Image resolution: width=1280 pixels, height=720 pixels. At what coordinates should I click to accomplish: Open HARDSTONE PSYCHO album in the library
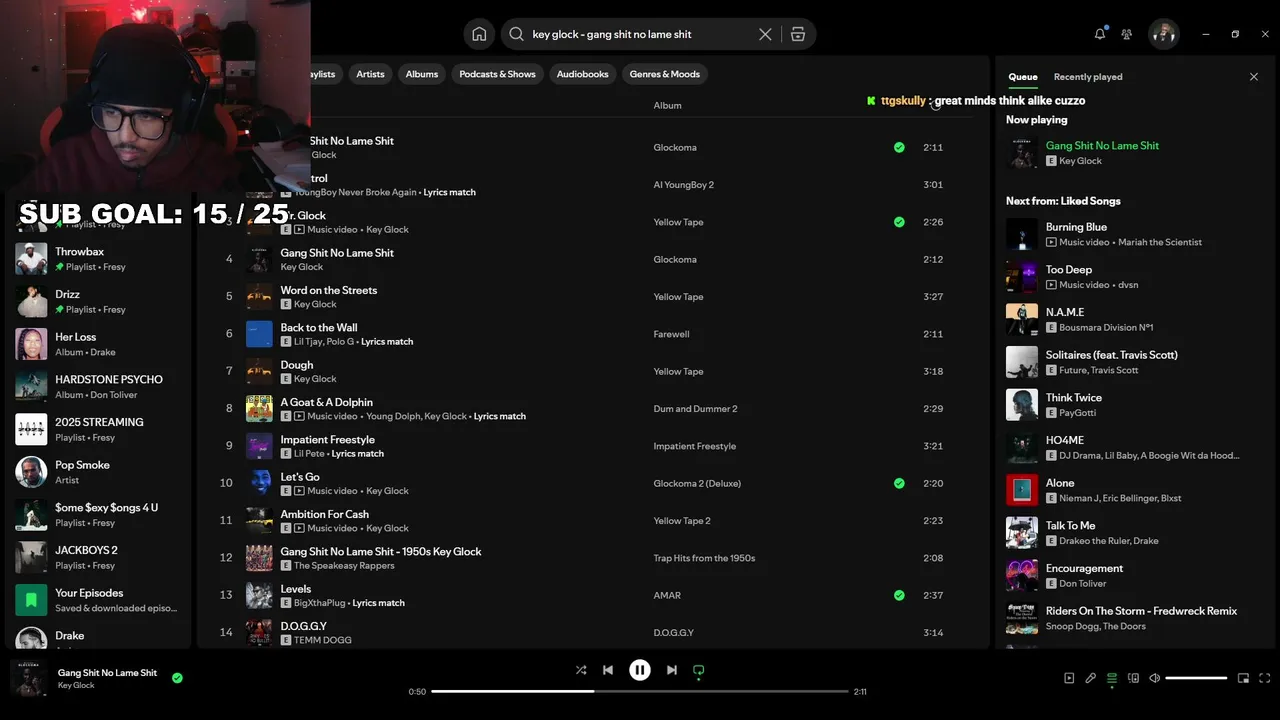97,387
